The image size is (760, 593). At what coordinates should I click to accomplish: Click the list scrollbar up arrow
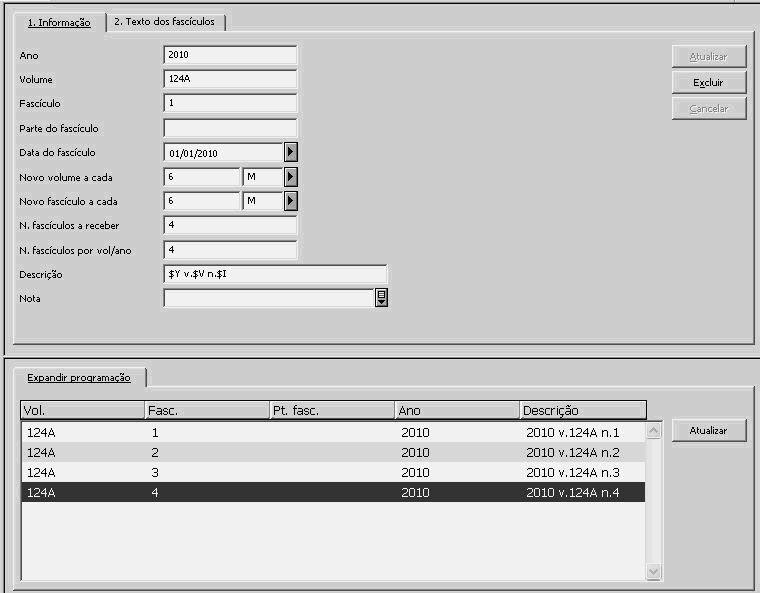click(653, 431)
